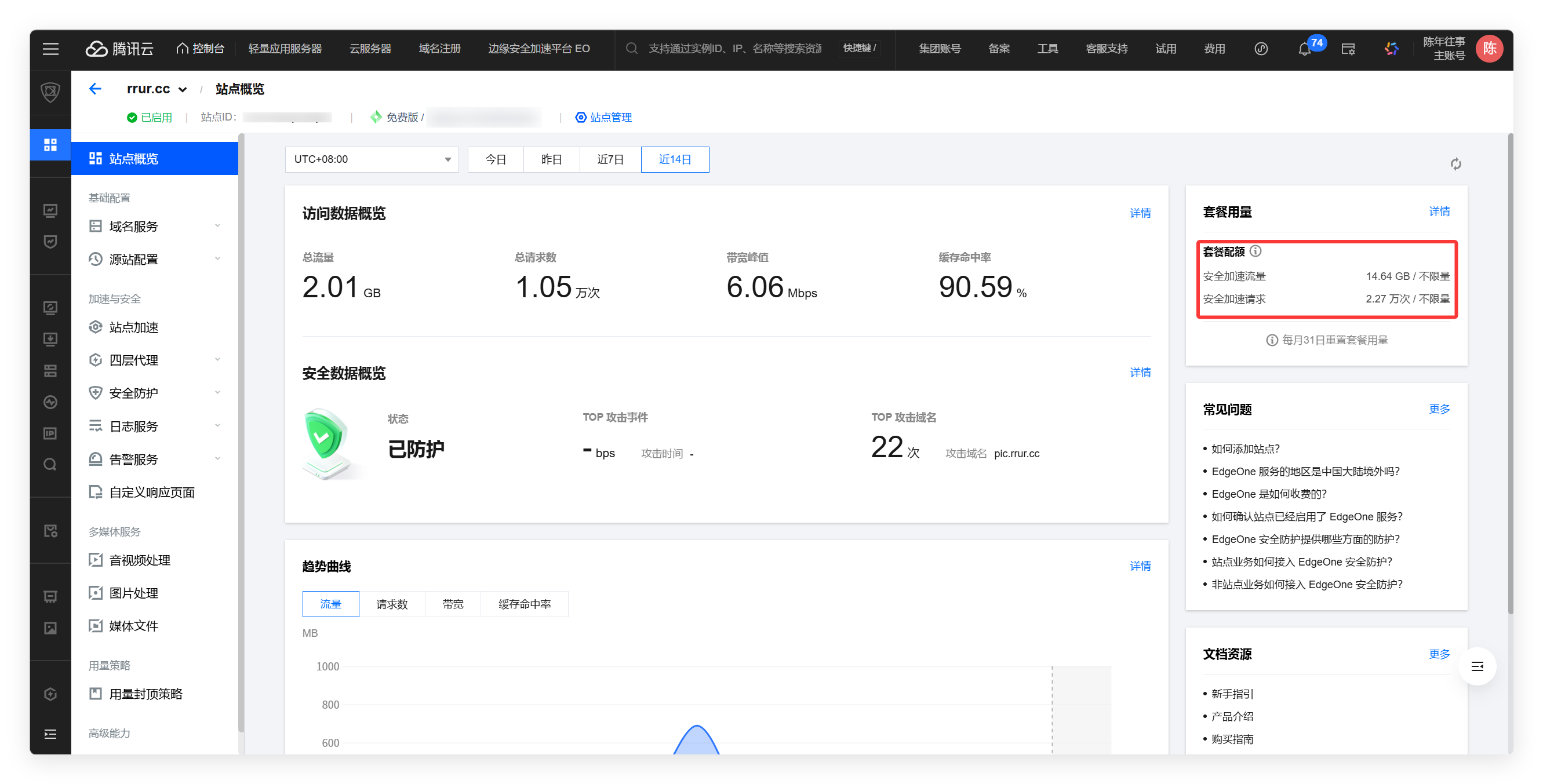Open 图片处理 in sidebar
This screenshot has height=784, width=1543.
155,593
